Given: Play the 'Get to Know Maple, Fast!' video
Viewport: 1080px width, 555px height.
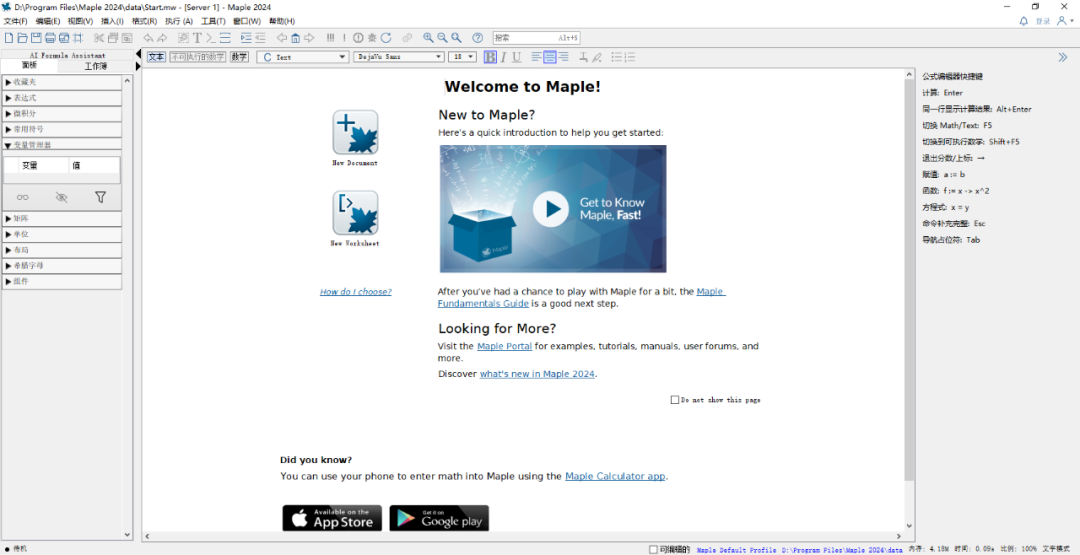Looking at the screenshot, I should point(550,209).
